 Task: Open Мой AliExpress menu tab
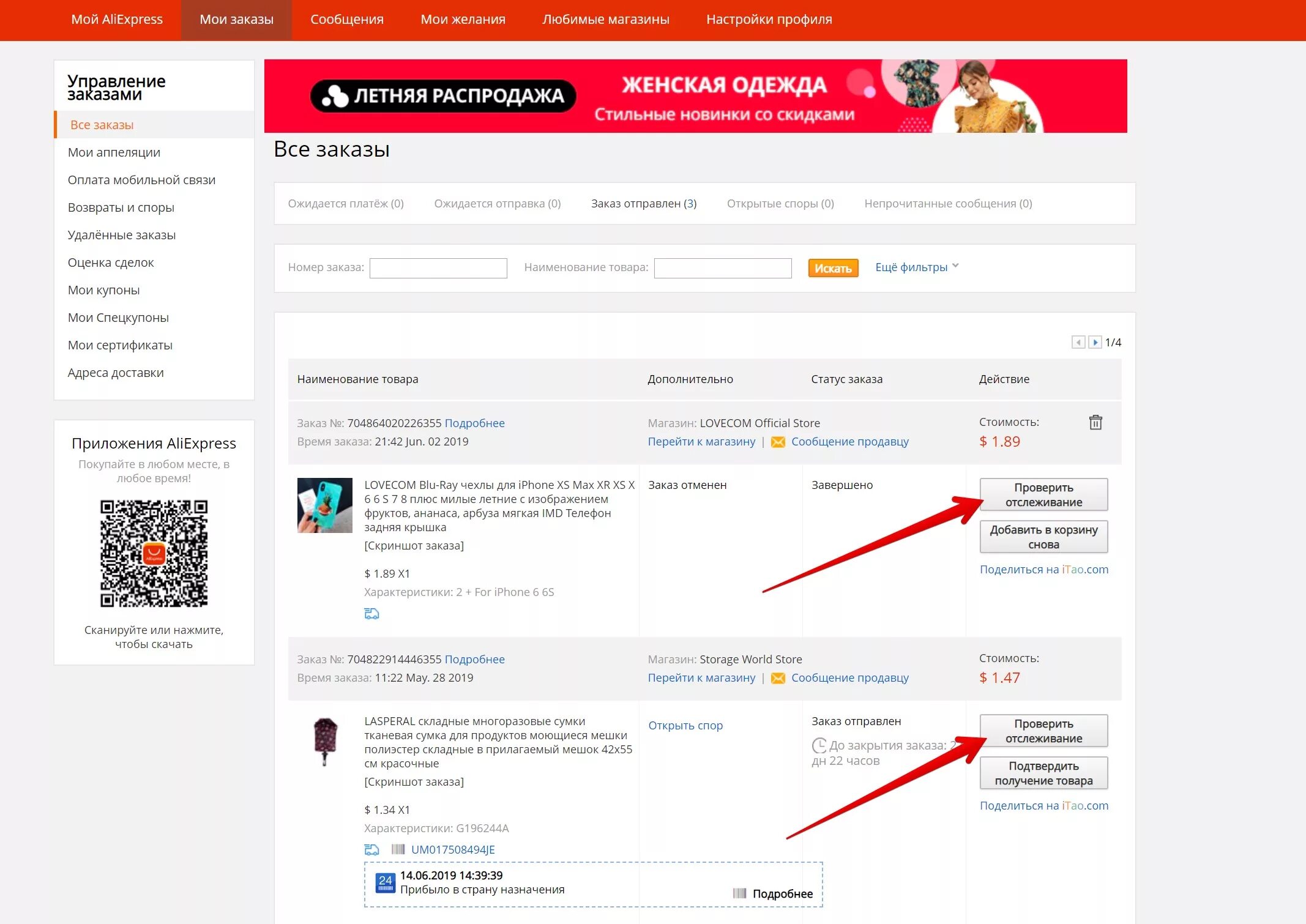click(x=117, y=20)
